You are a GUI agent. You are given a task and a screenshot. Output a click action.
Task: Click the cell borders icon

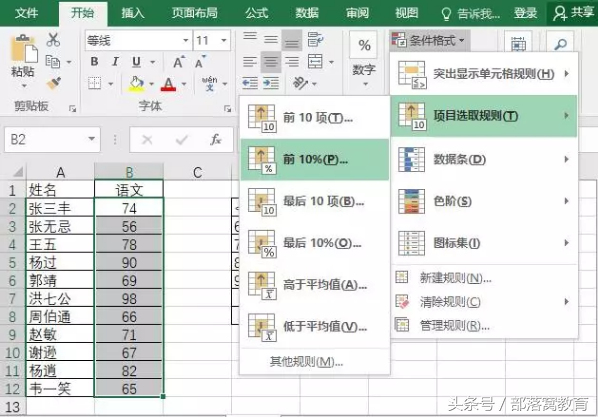pos(95,83)
